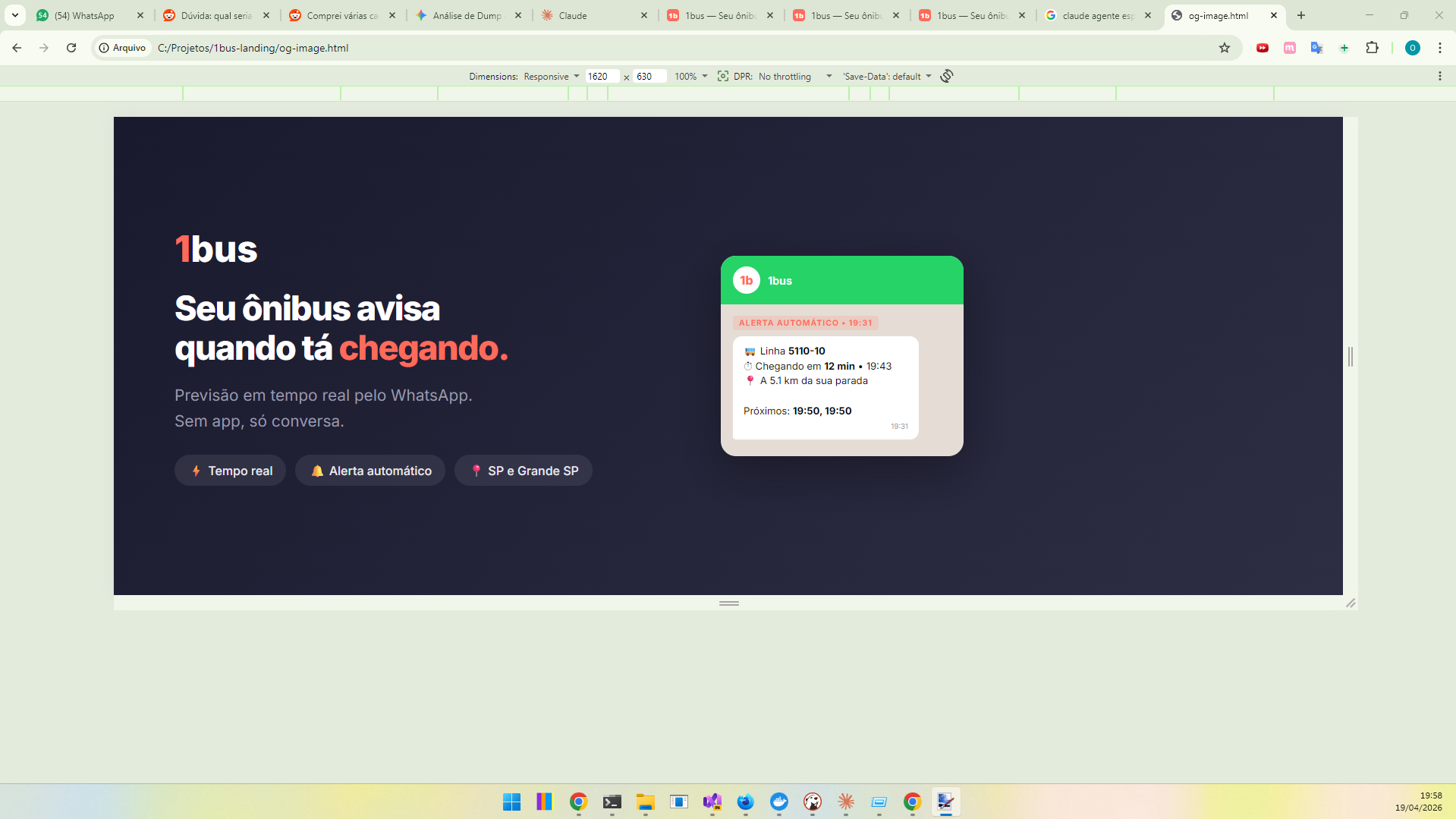Toggle the capture screenshot frame icon
1456x819 pixels.
point(722,76)
